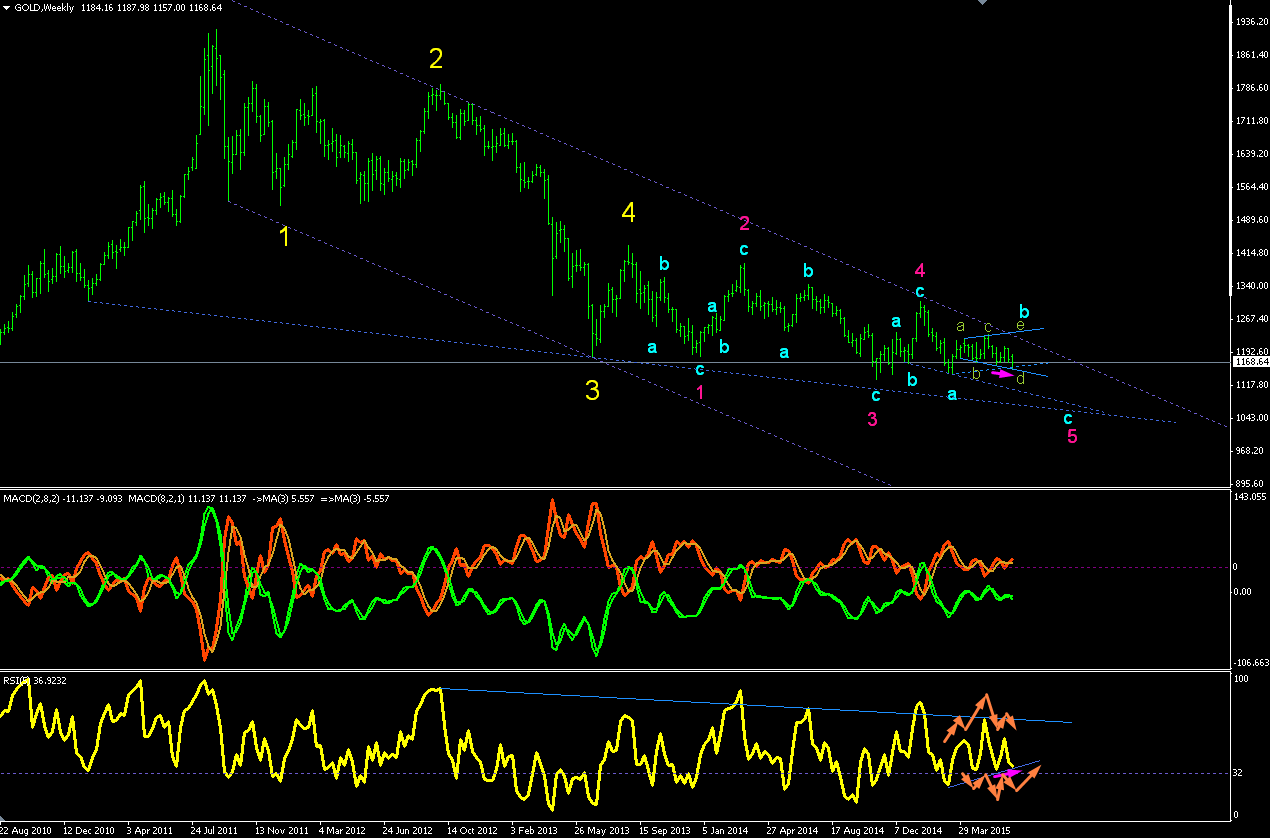Select the yellow wave label 4

[x=628, y=212]
